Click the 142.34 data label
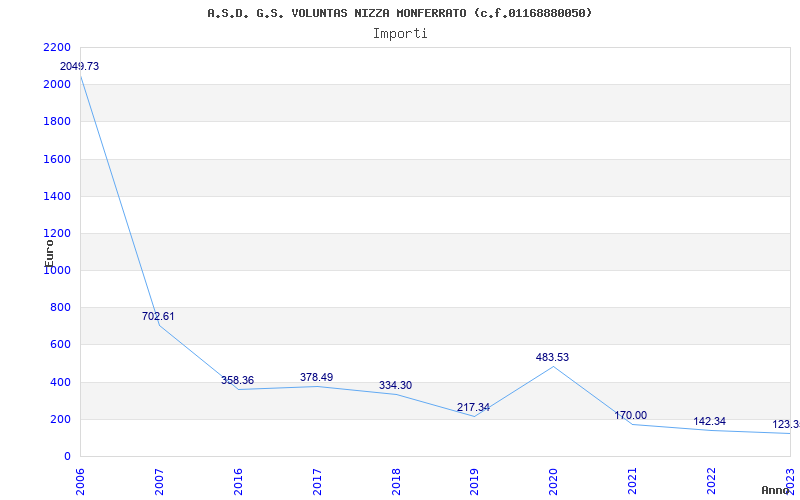Screen dimensions: 800x500 click(710, 421)
